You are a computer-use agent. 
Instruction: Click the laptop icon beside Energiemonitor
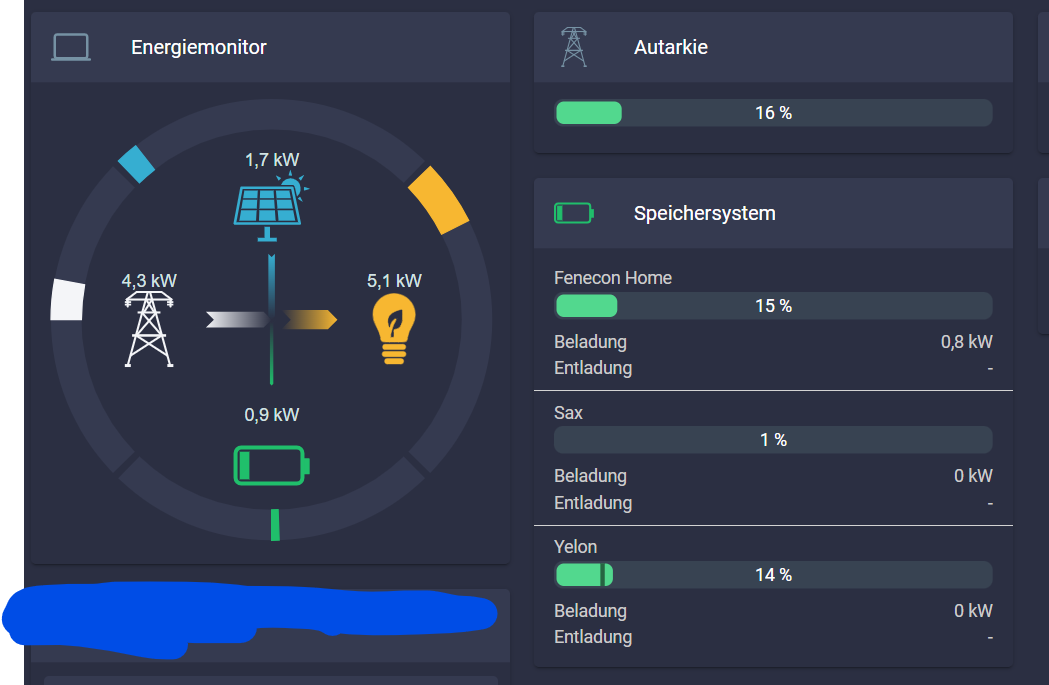[x=71, y=47]
